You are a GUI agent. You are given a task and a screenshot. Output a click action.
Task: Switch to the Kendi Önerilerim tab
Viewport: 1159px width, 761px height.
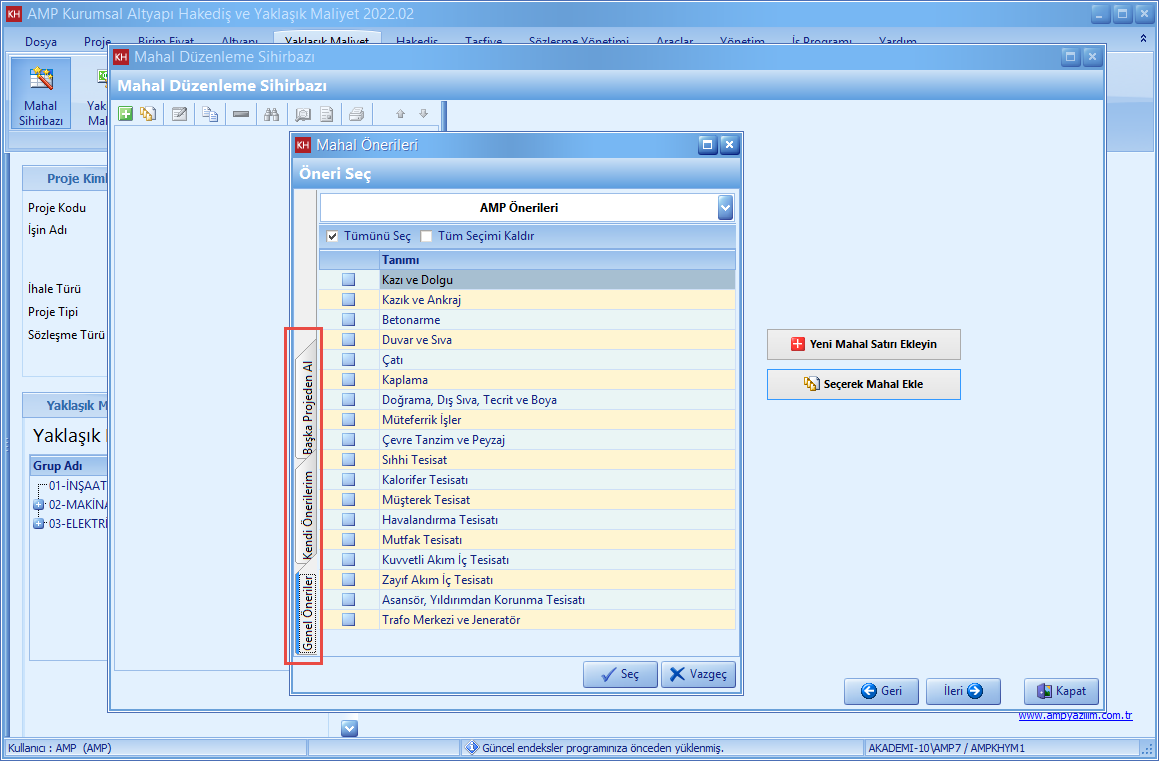(308, 513)
